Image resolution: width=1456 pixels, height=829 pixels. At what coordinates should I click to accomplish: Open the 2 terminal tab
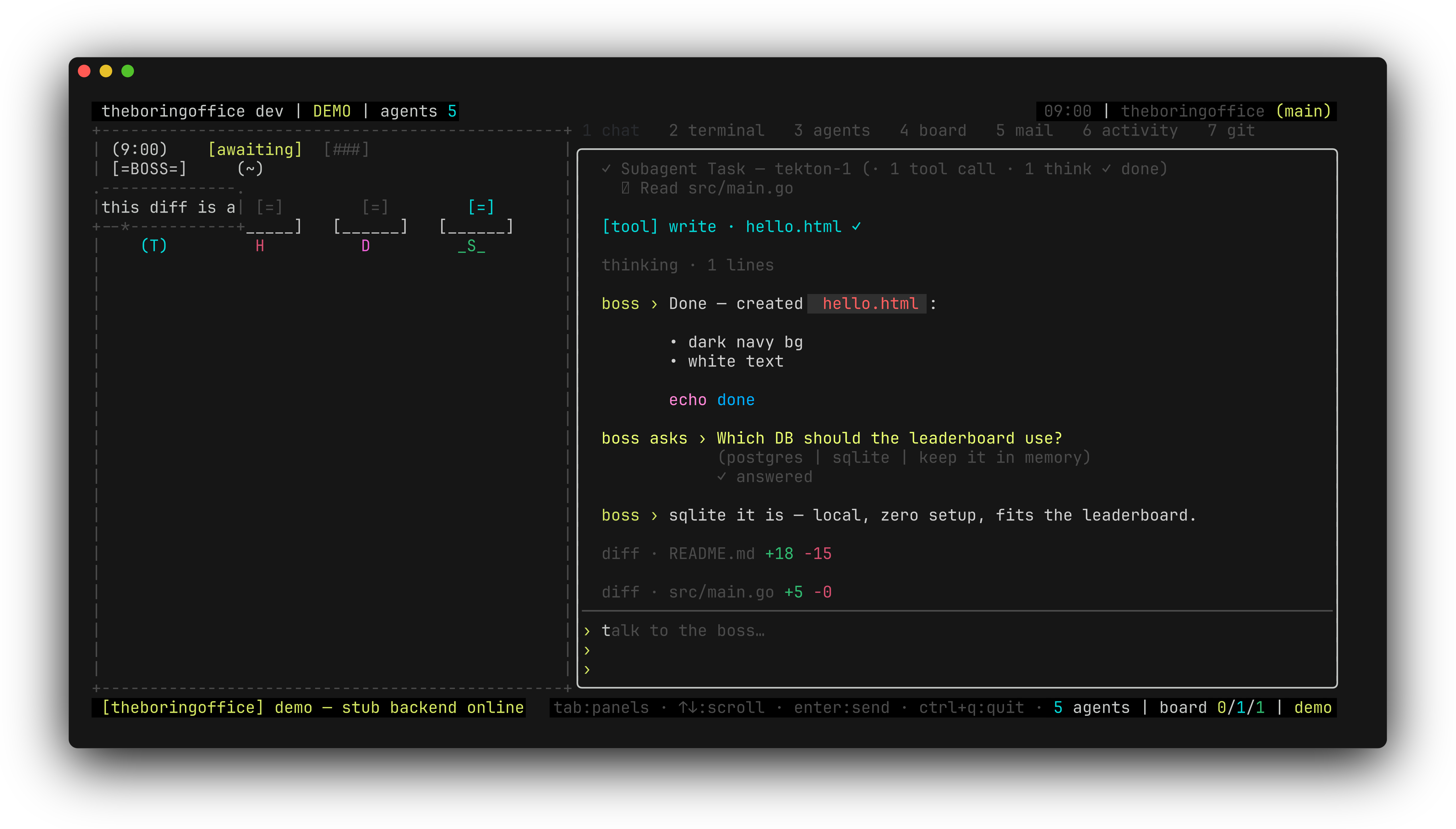tap(716, 130)
